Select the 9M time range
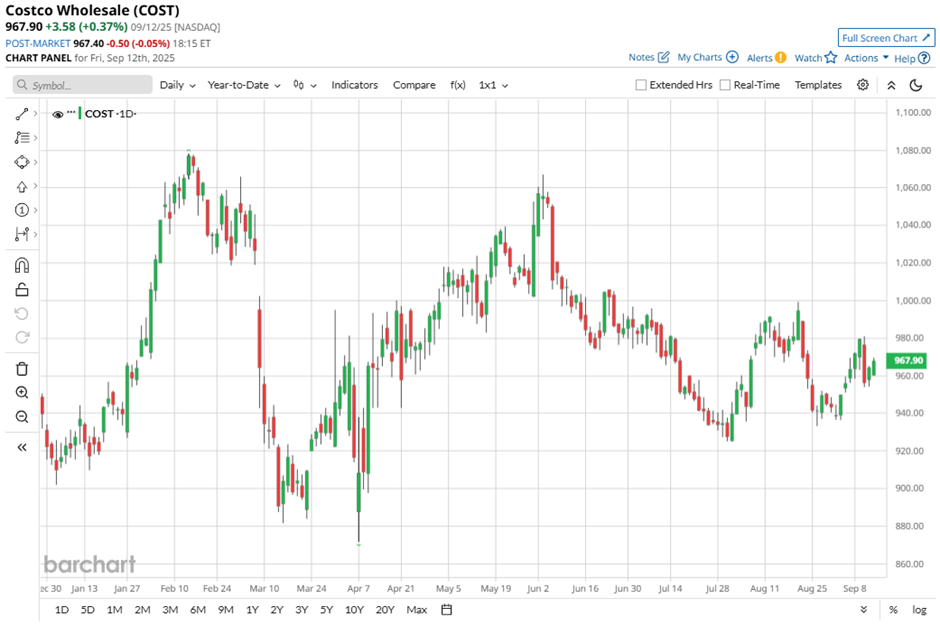This screenshot has height=626, width=940. pyautogui.click(x=225, y=610)
